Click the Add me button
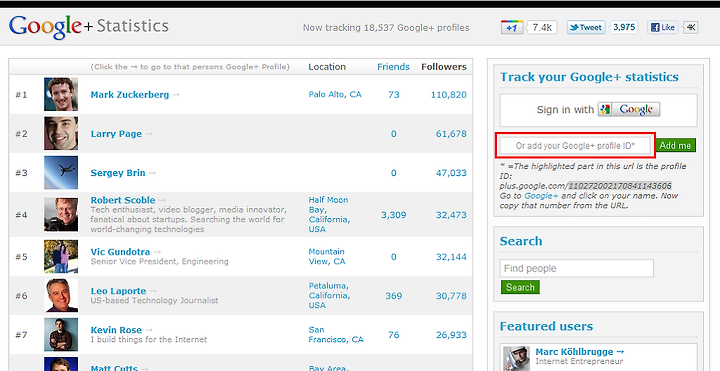Image resolution: width=720 pixels, height=371 pixels. 675,146
